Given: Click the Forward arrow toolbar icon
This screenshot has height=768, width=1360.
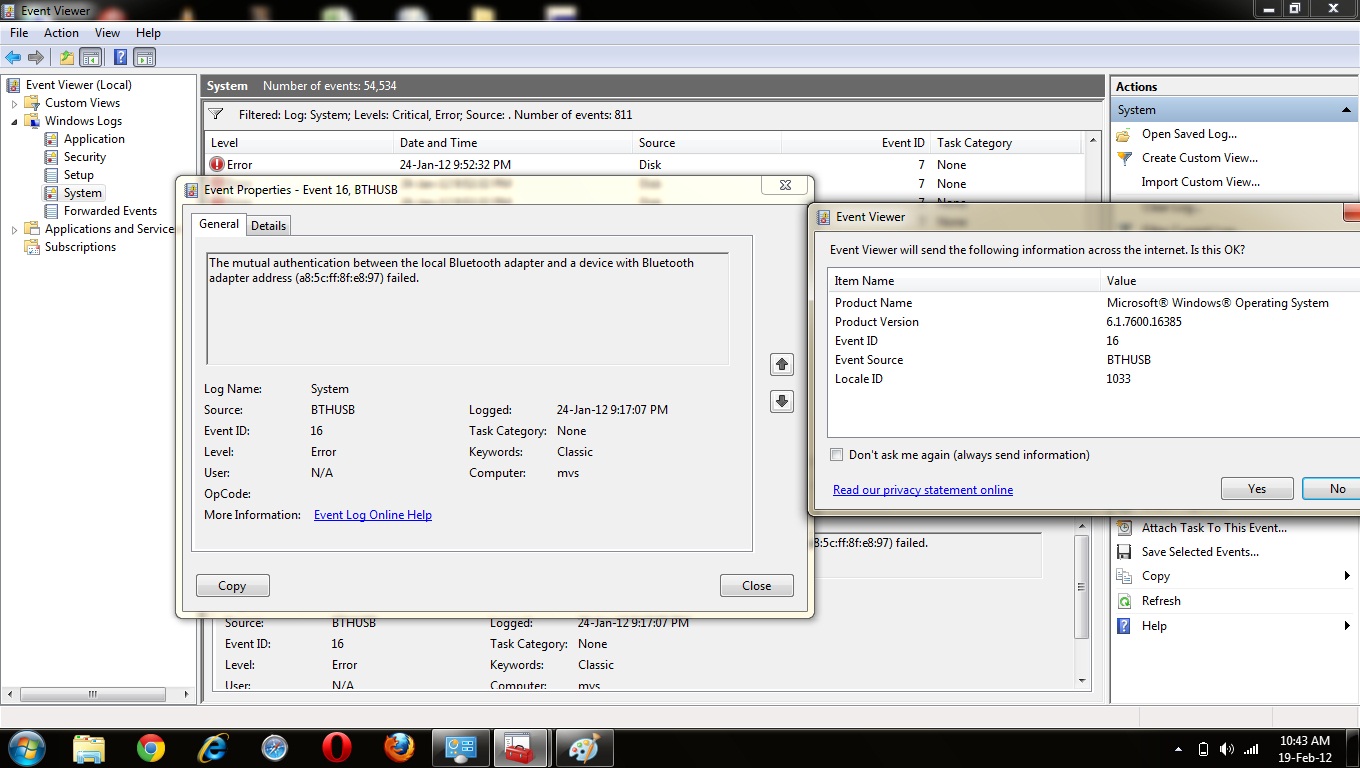Looking at the screenshot, I should click(x=36, y=58).
